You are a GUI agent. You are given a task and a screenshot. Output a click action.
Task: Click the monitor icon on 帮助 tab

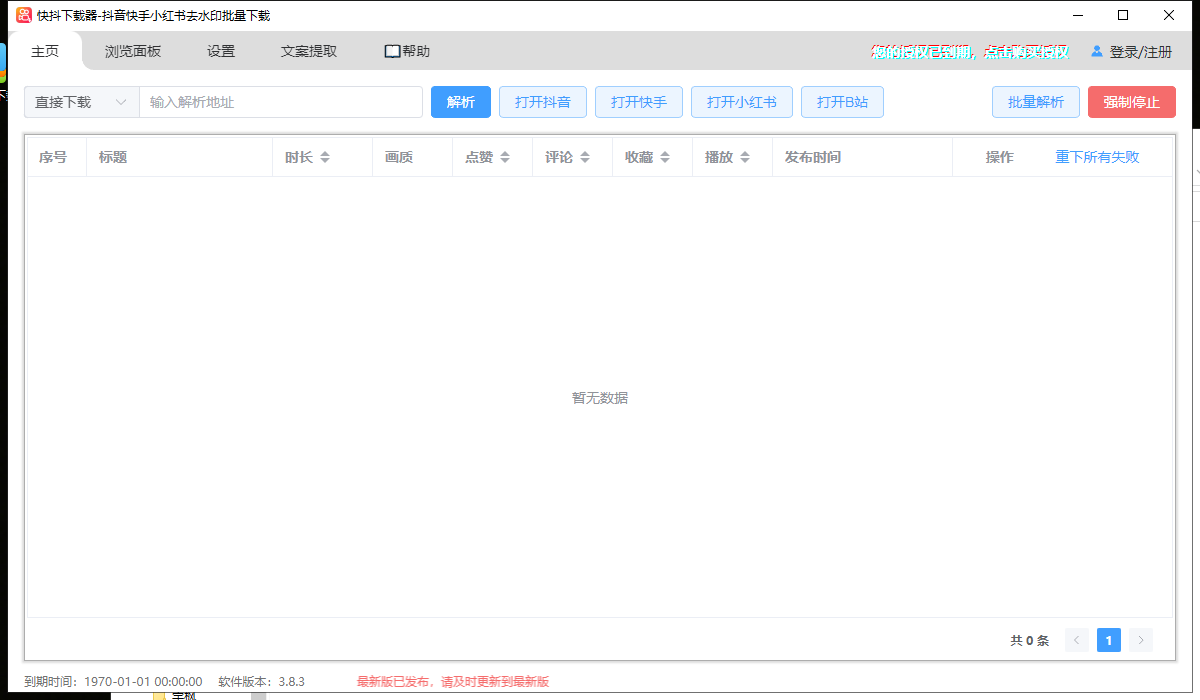392,51
